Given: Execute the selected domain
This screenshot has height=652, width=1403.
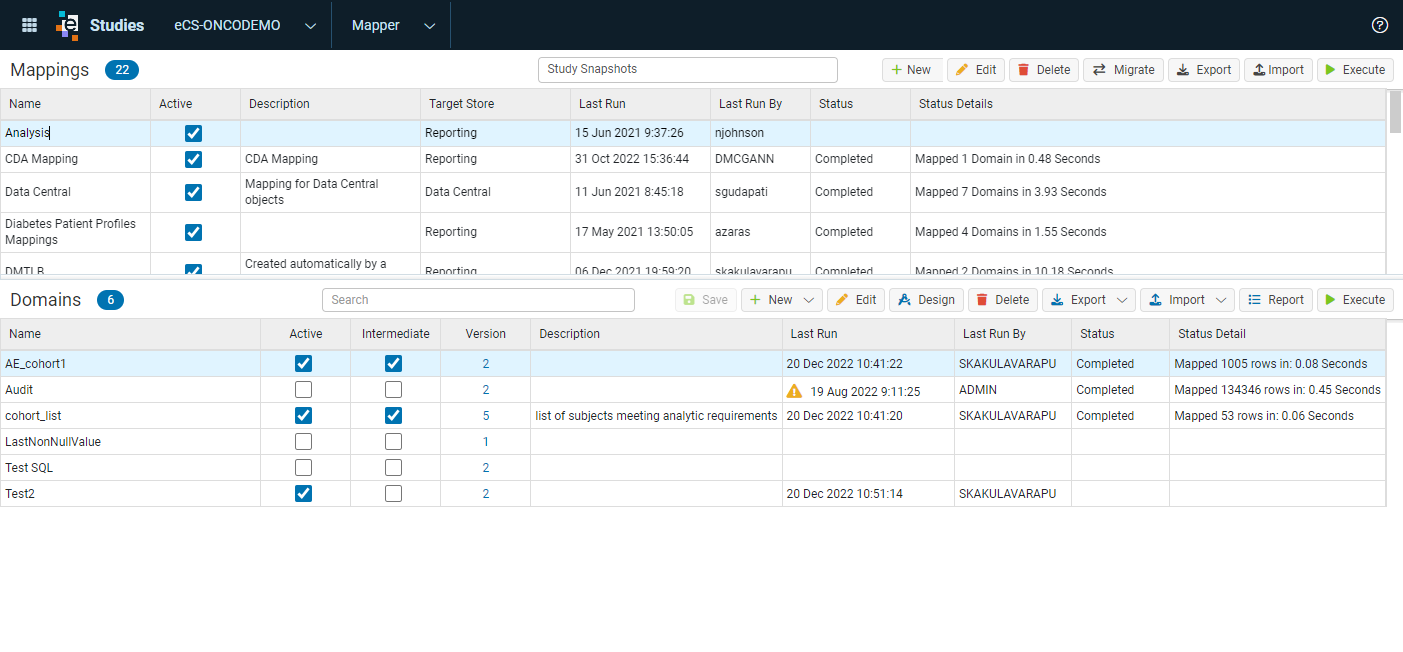Looking at the screenshot, I should point(1355,300).
